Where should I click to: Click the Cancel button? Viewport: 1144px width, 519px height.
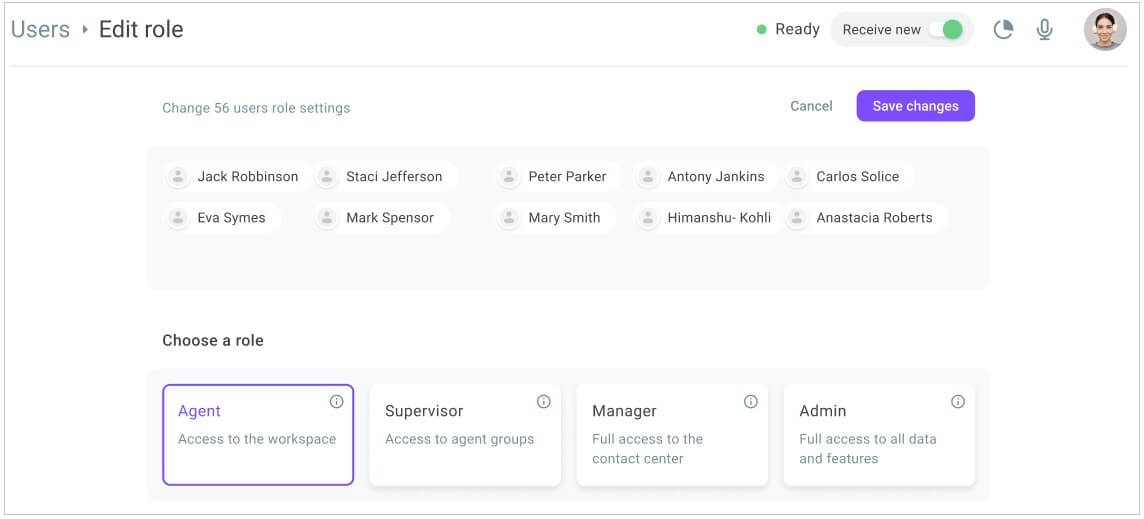coord(811,106)
